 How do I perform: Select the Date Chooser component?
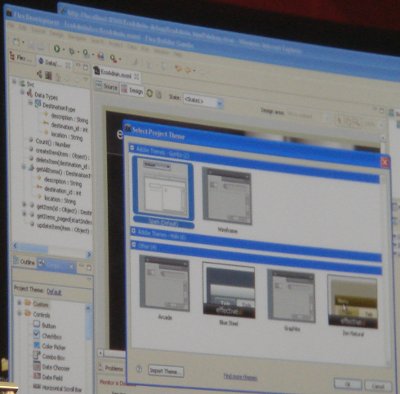coord(51,367)
